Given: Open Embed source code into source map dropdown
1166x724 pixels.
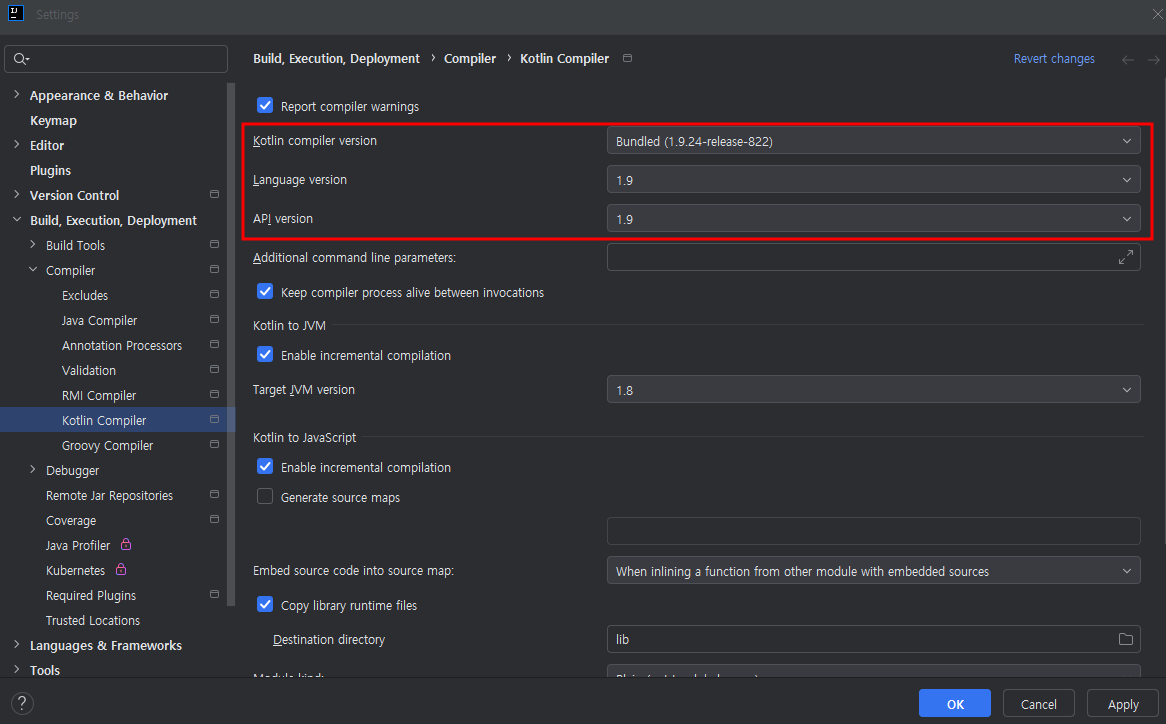Looking at the screenshot, I should pyautogui.click(x=873, y=571).
